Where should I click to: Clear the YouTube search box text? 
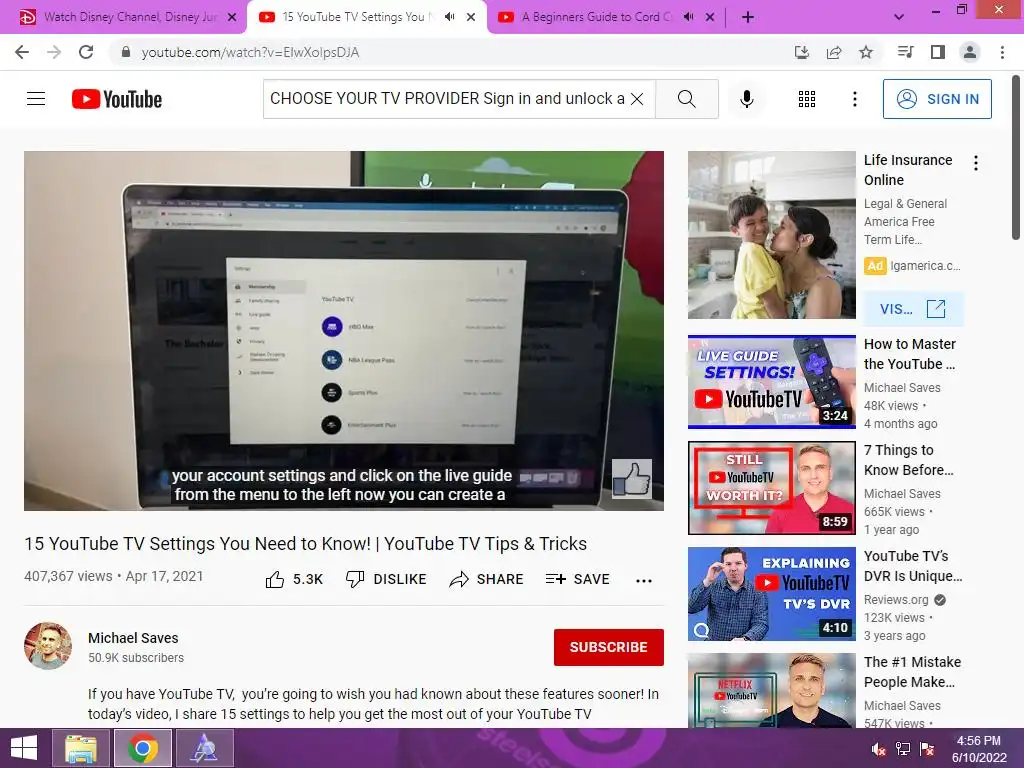point(637,99)
